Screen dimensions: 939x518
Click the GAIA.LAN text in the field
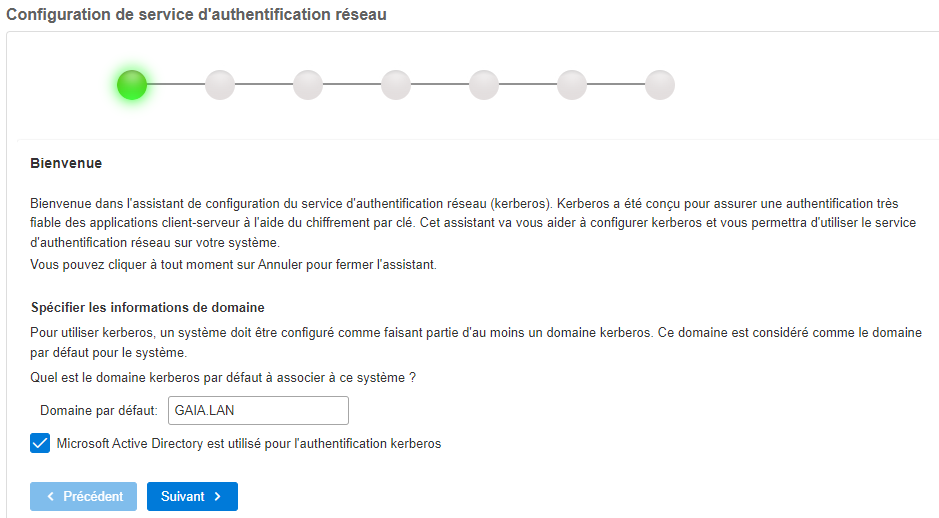coord(204,410)
